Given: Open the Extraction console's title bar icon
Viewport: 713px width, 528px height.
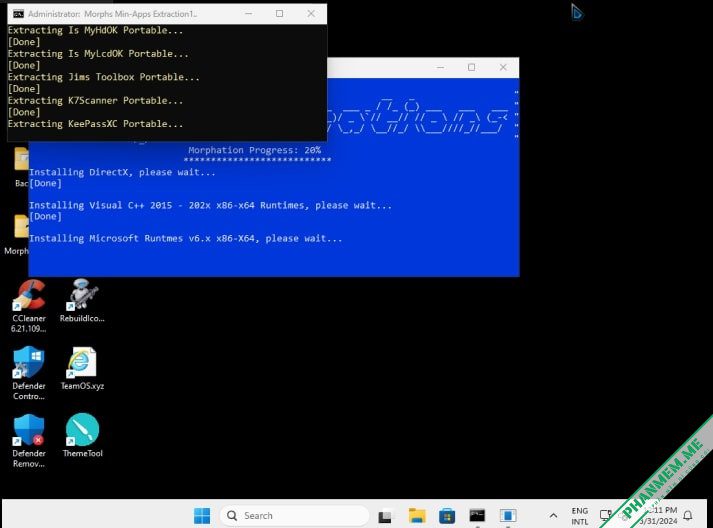Looking at the screenshot, I should (18, 14).
